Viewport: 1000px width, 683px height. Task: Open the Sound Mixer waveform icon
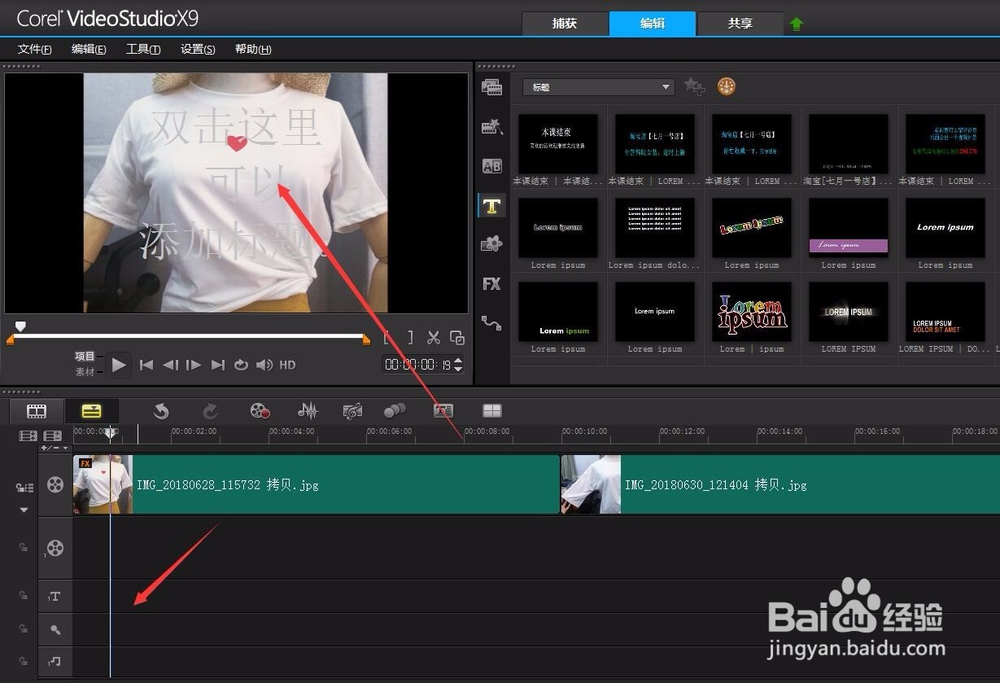[307, 411]
